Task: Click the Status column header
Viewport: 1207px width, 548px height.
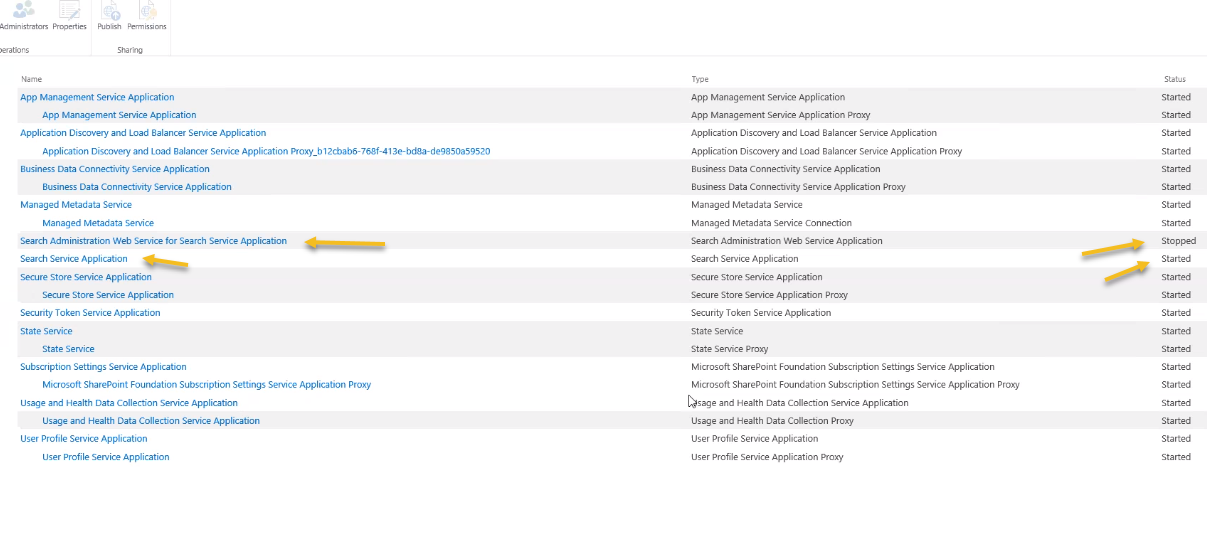Action: coord(1174,79)
